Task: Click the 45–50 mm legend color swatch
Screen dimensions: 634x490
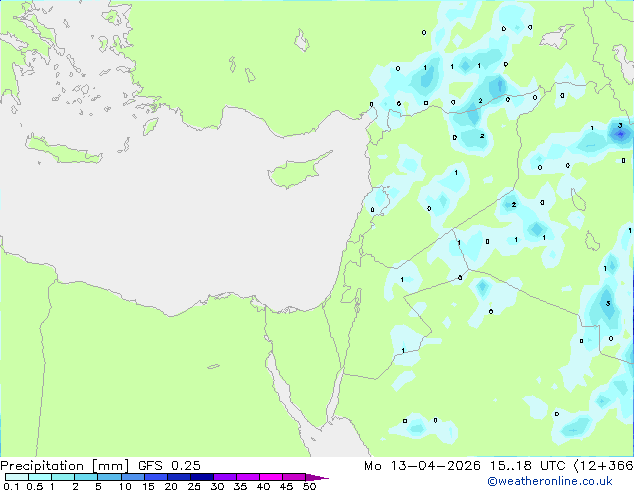Action: click(x=294, y=477)
